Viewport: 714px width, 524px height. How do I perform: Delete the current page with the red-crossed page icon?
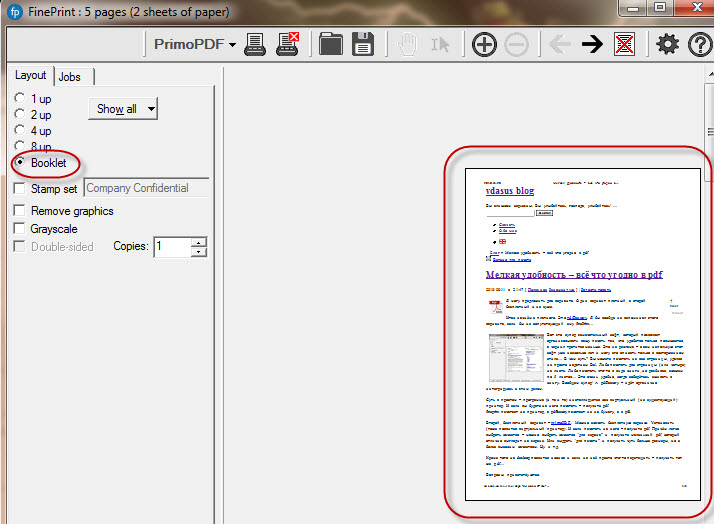point(625,44)
